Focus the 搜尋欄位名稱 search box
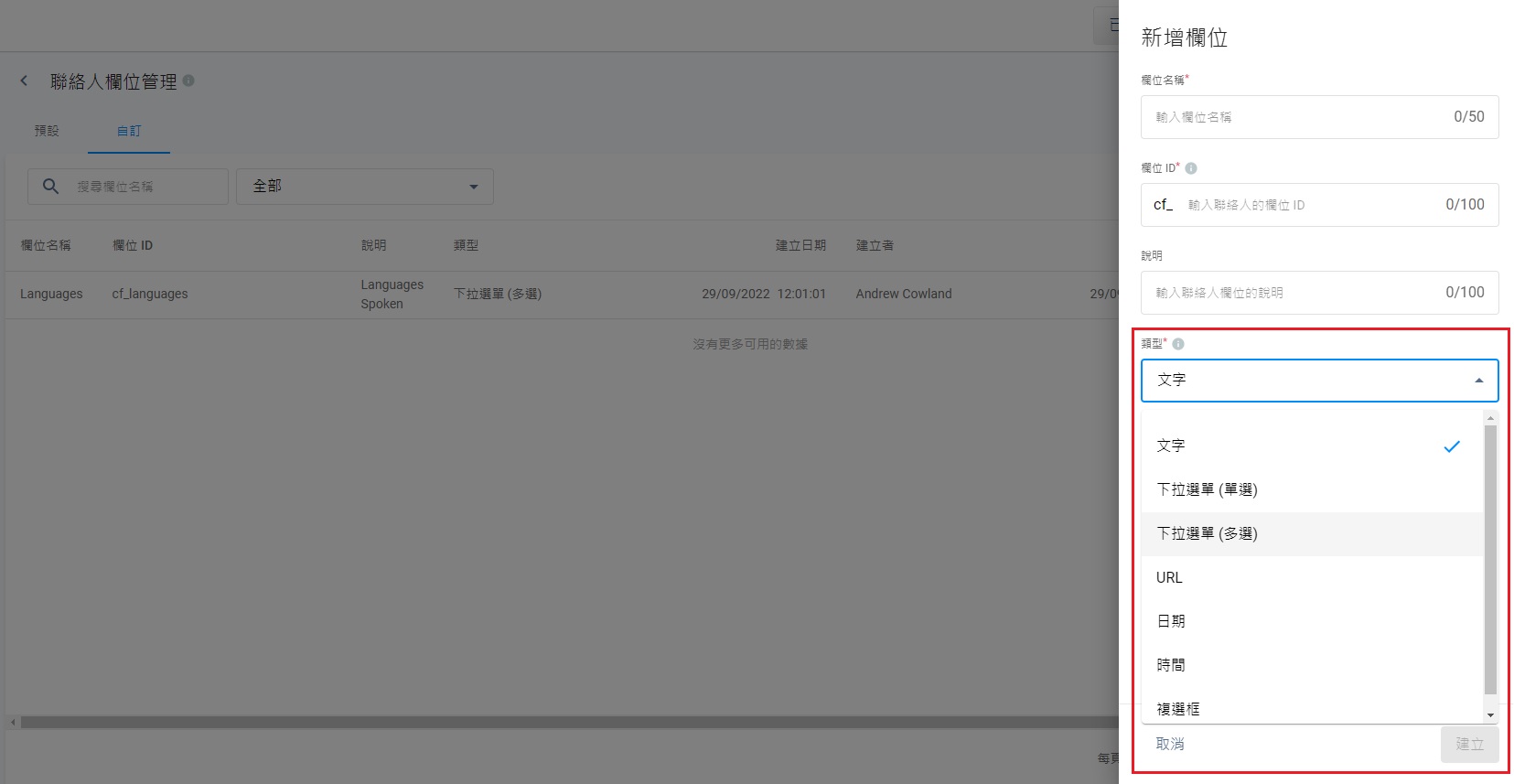This screenshot has width=1514, height=784. point(128,187)
